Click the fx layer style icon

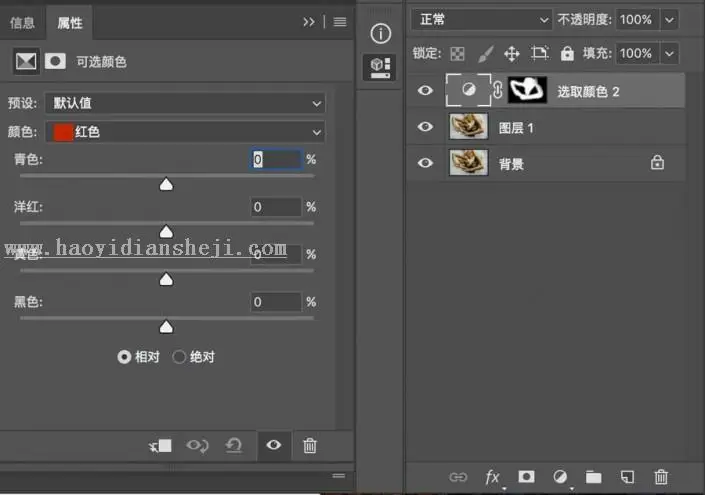[x=492, y=477]
